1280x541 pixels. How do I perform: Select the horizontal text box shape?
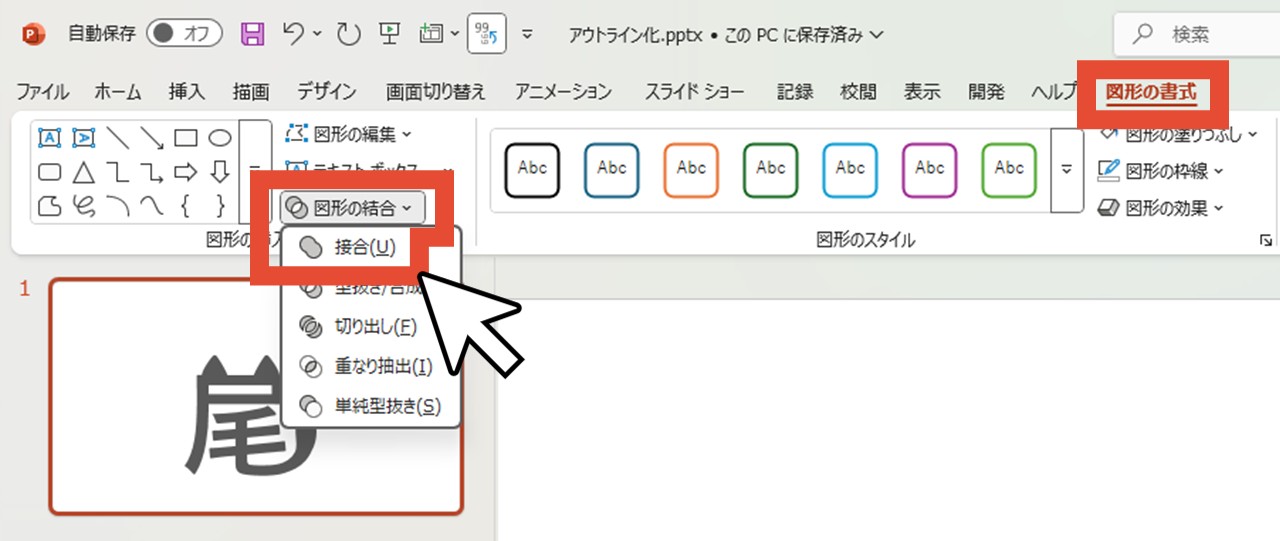coord(49,137)
